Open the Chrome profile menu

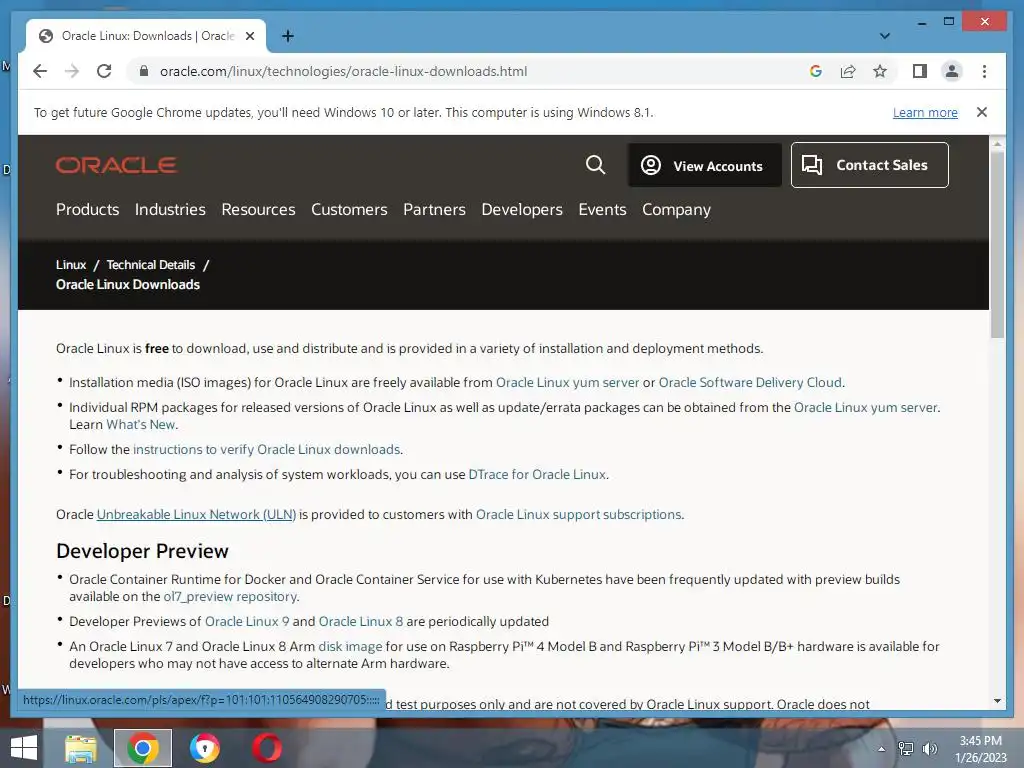[952, 71]
